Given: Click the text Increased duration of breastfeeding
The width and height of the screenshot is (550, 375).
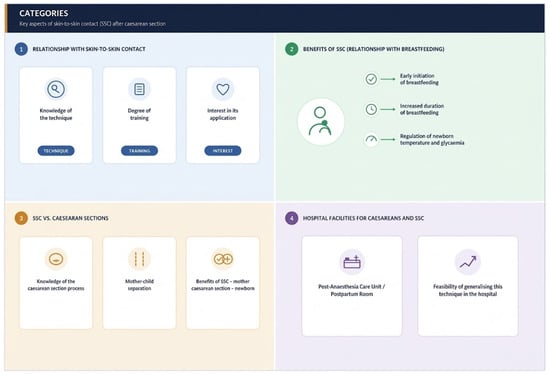Looking at the screenshot, I should 422,109.
